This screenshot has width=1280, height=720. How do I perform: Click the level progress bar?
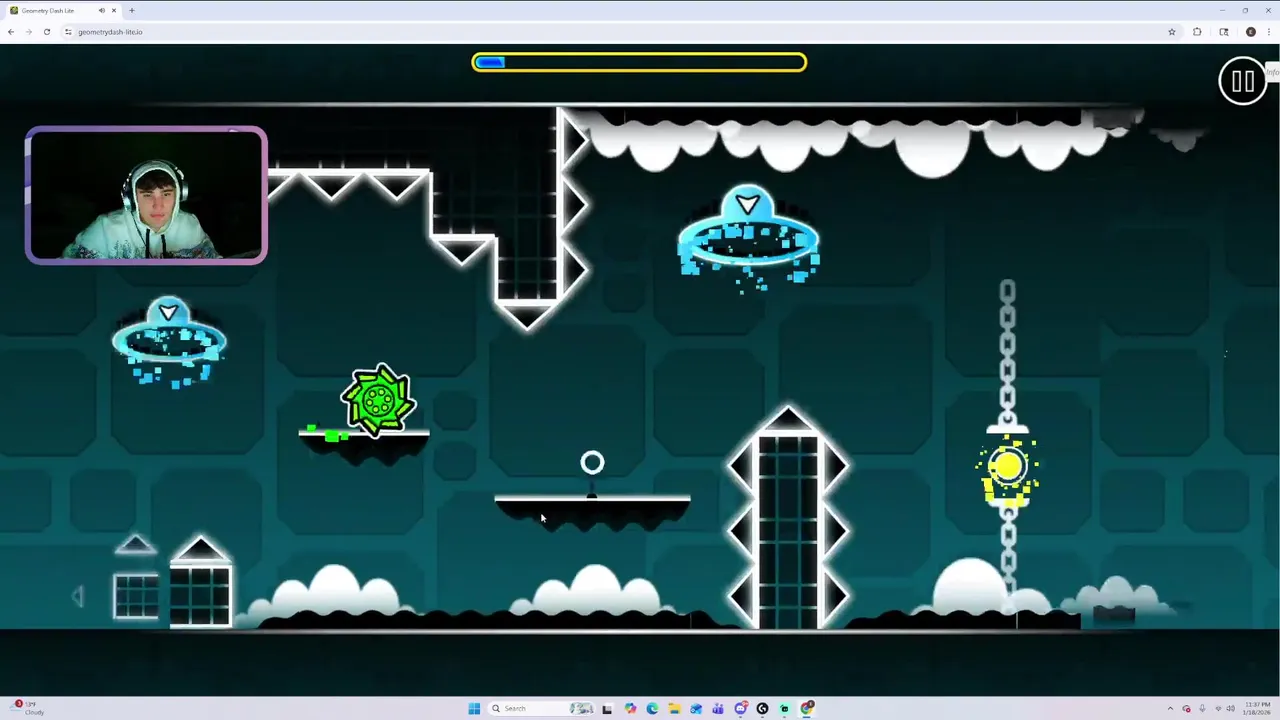pos(639,62)
